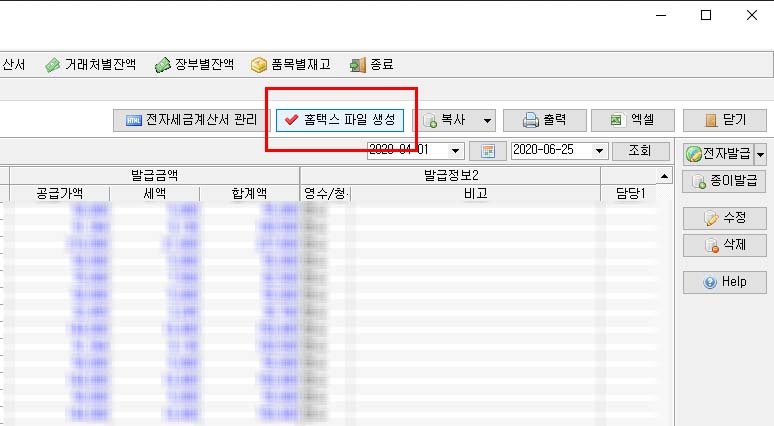Viewport: 774px width, 426px height.
Task: Click the 종이발급 button
Action: click(724, 182)
